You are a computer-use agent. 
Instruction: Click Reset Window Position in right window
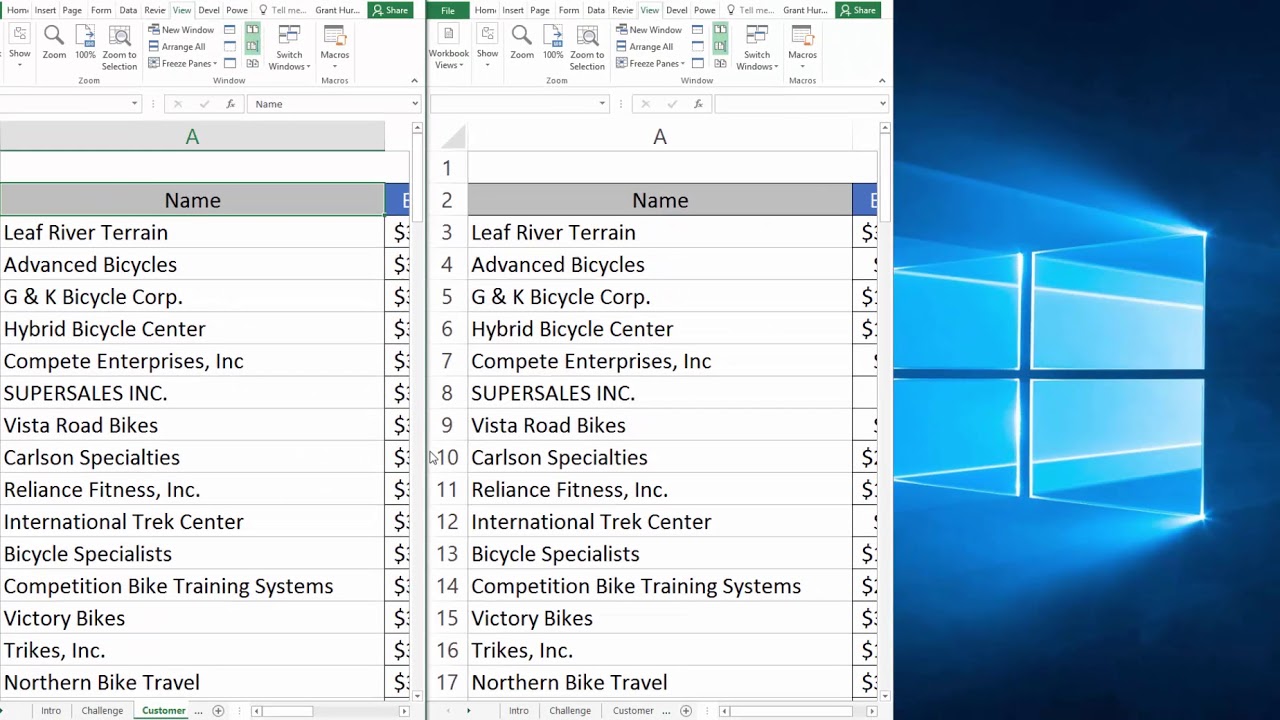[x=720, y=63]
